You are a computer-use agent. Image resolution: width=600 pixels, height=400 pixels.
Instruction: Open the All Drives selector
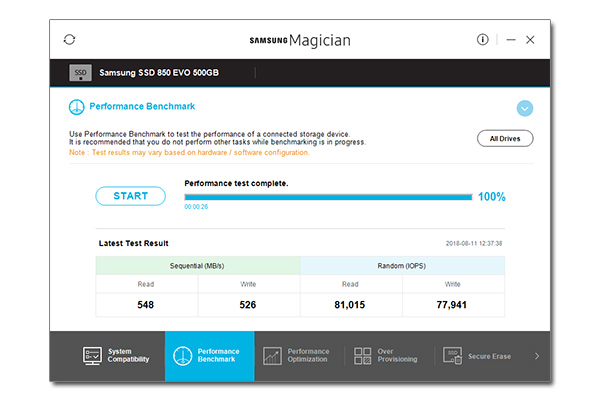tap(505, 138)
